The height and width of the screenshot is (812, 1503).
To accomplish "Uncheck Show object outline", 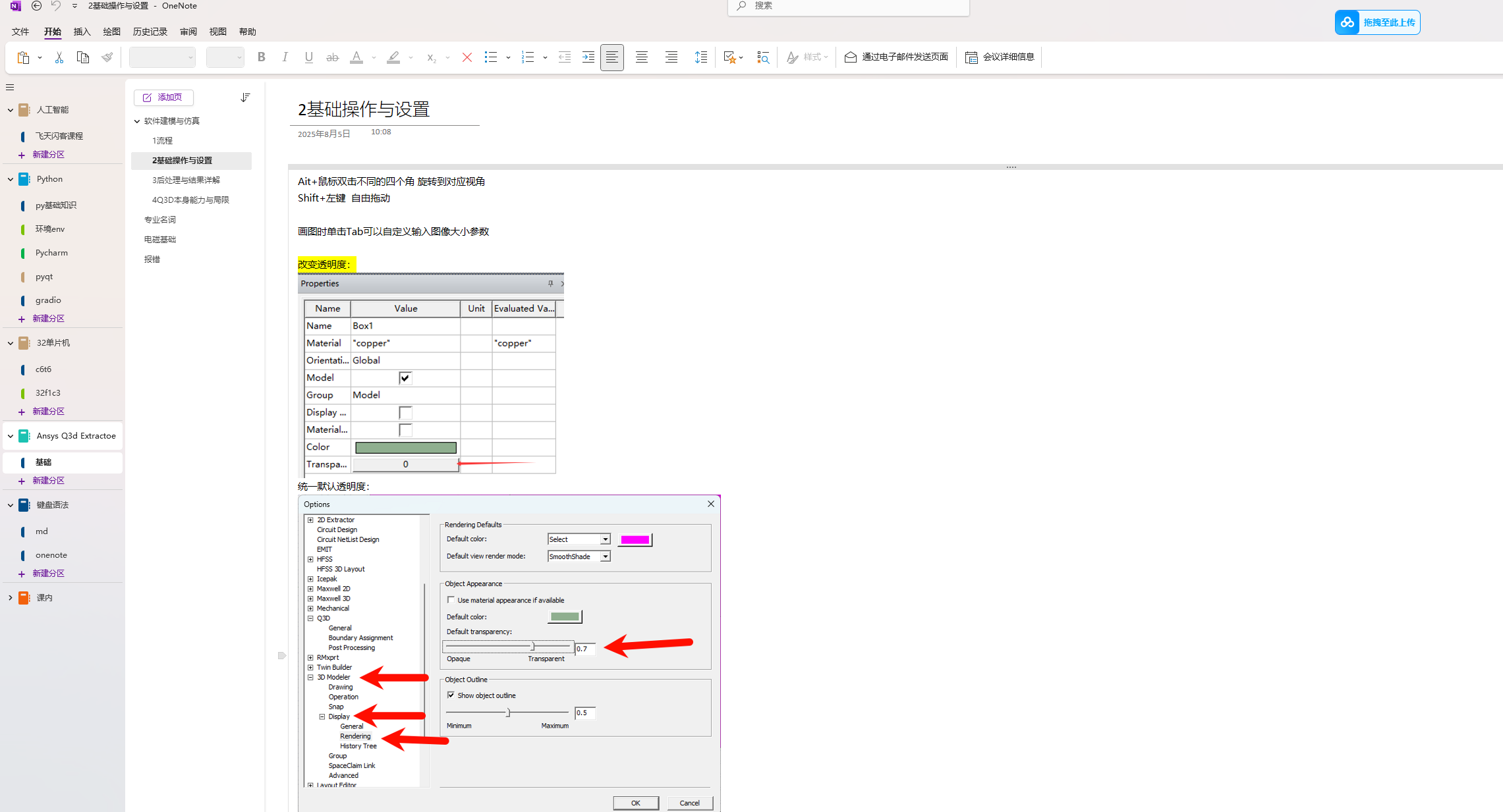I will pyautogui.click(x=451, y=695).
